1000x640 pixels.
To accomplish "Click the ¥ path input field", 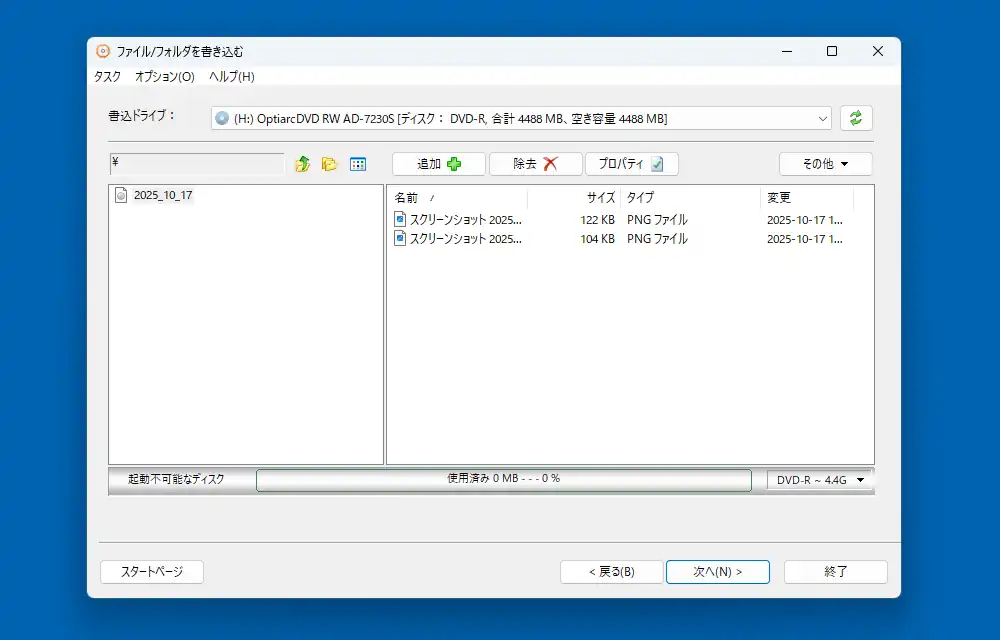I will click(197, 163).
